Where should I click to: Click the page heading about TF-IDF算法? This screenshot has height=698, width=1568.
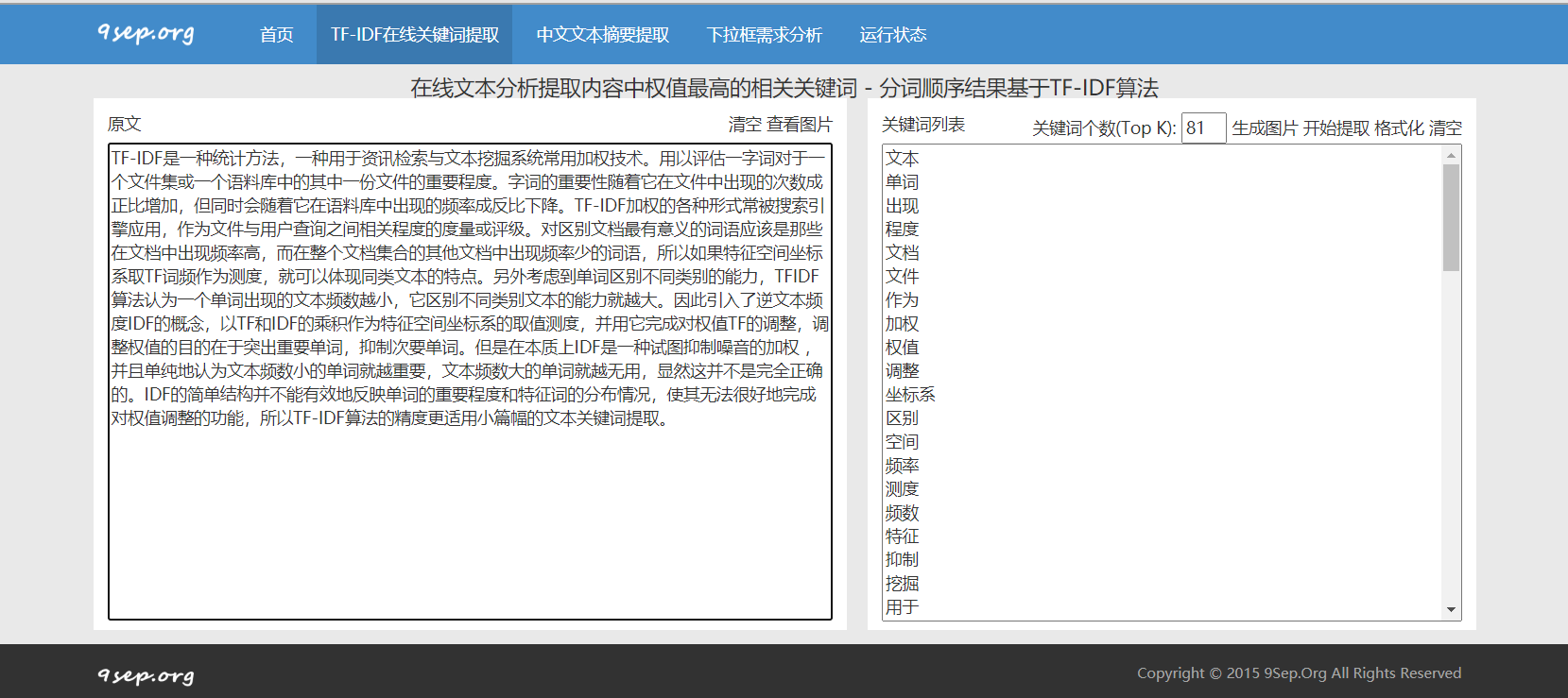pyautogui.click(x=784, y=88)
